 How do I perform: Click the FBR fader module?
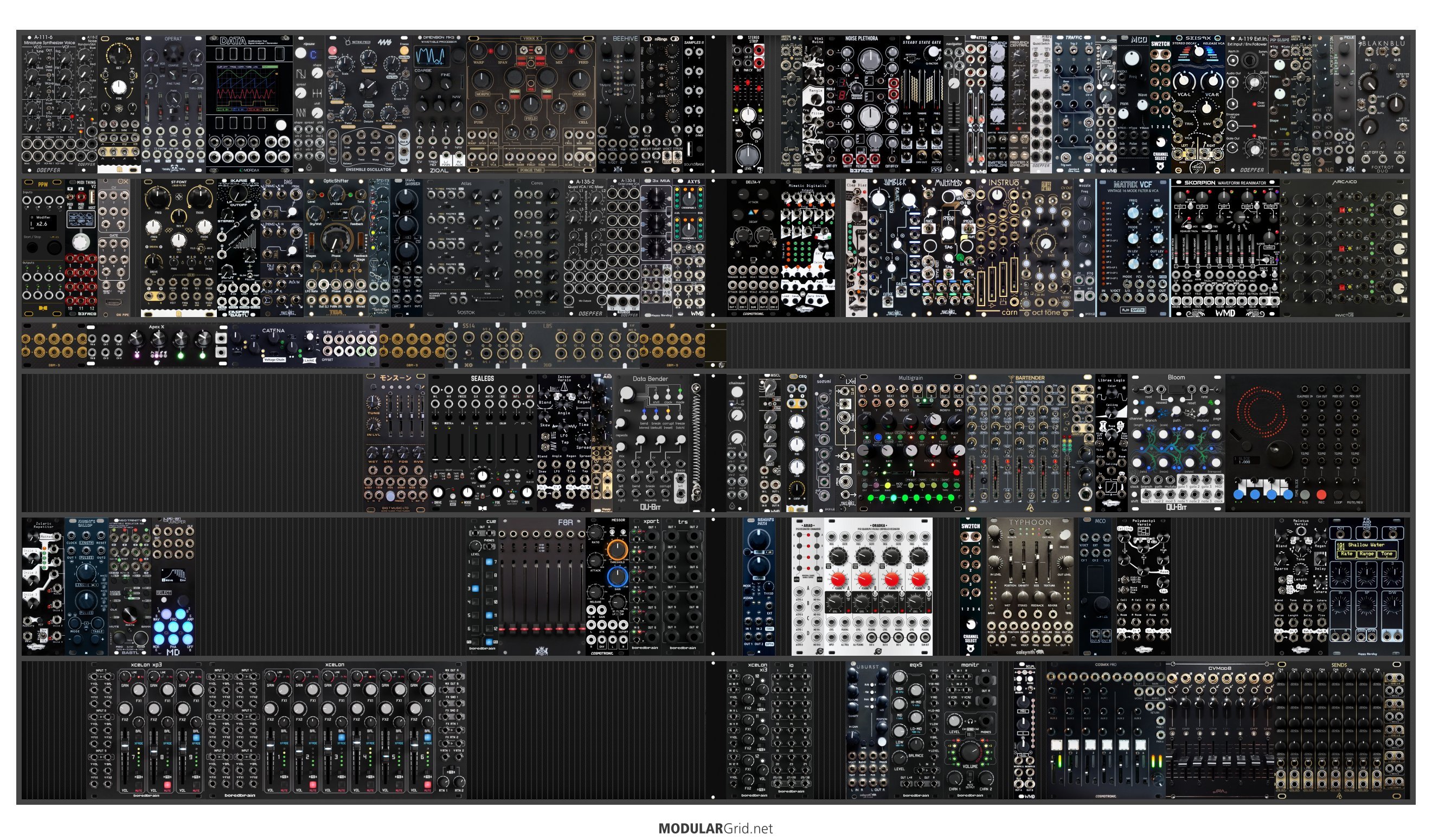[542, 587]
